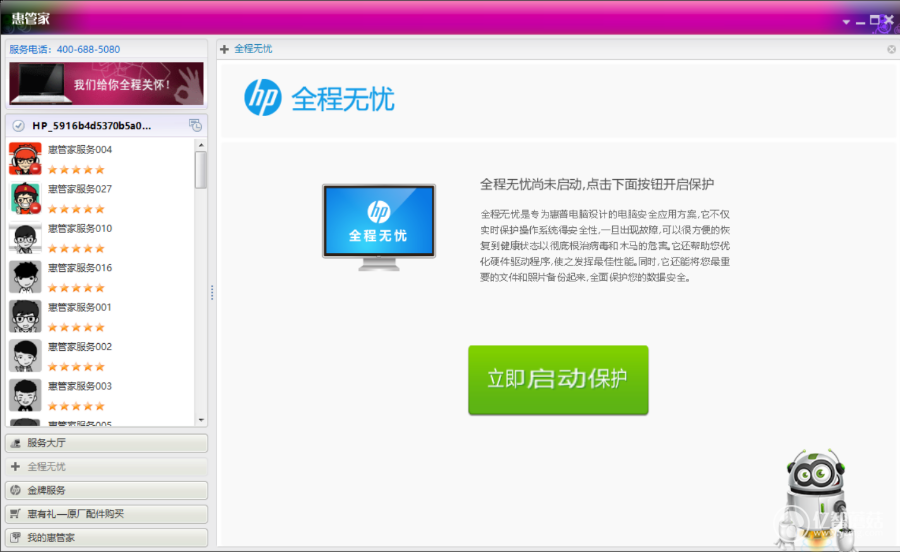This screenshot has width=900, height=552.
Task: Select 惠管家服务002 name text
Action: 80,347
